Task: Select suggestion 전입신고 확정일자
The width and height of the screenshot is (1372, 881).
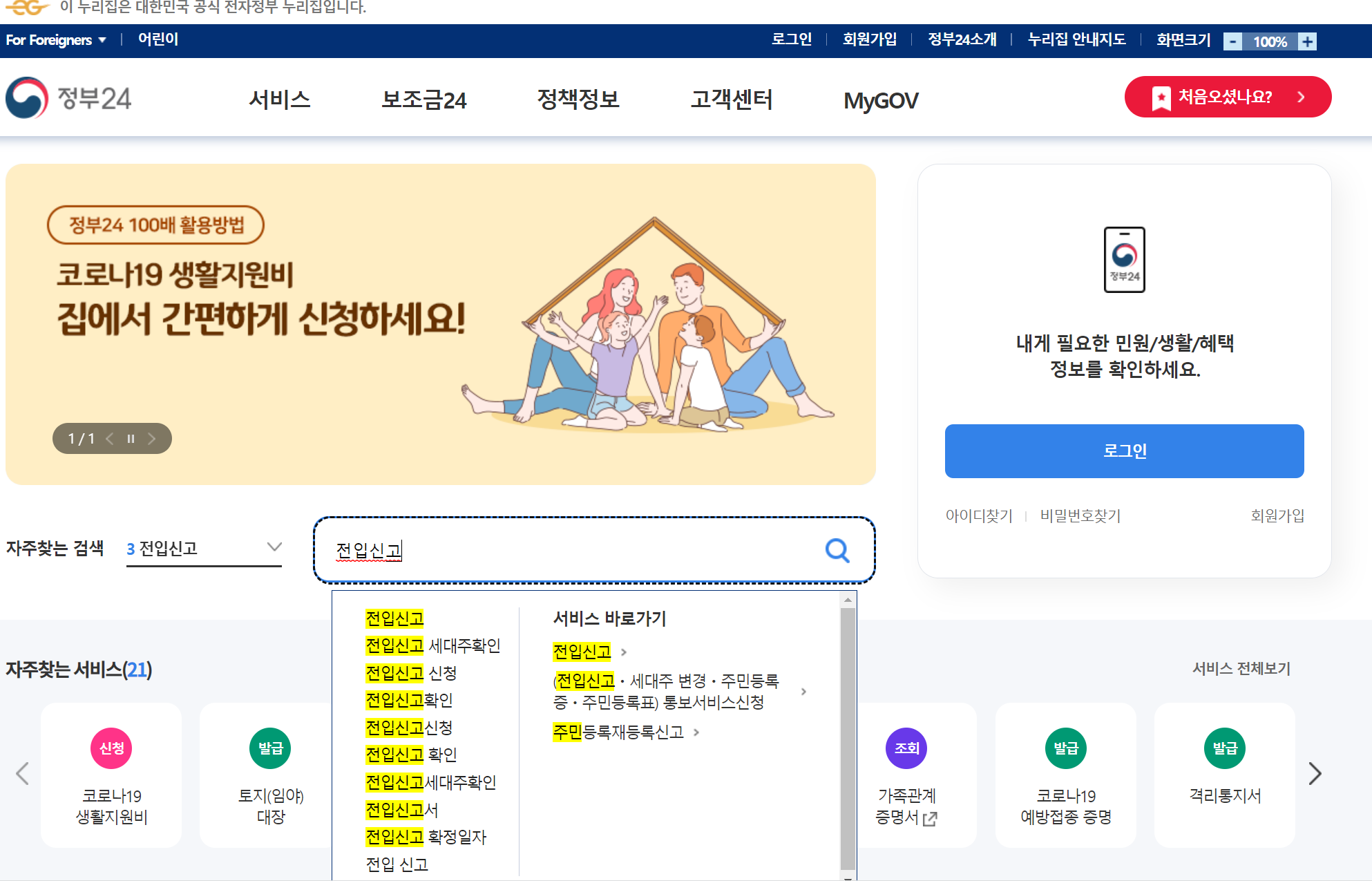Action: click(426, 837)
